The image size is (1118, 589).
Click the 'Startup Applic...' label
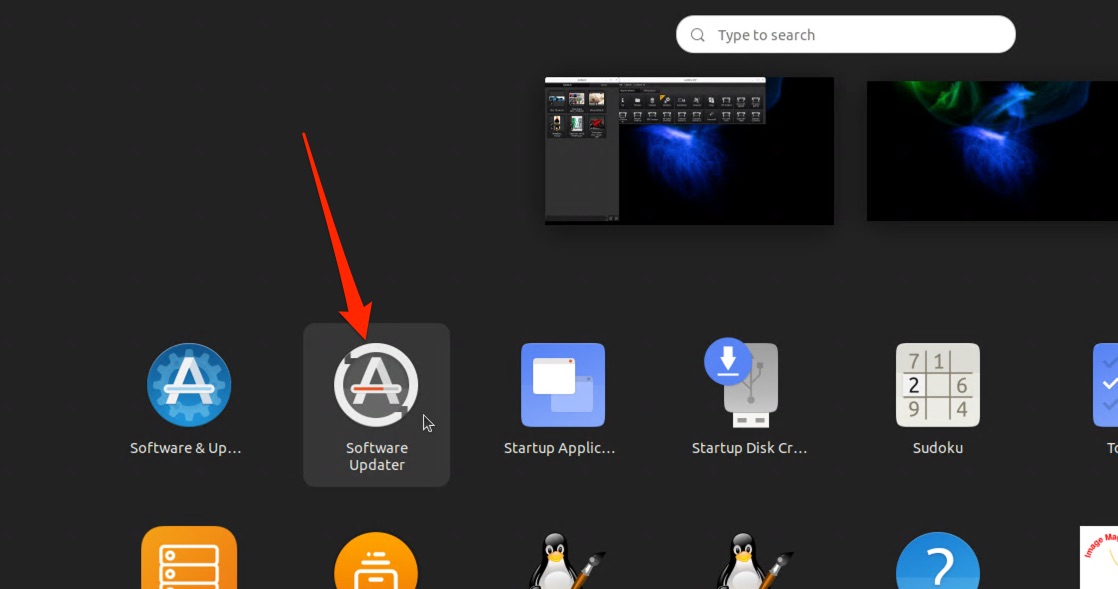pyautogui.click(x=559, y=448)
